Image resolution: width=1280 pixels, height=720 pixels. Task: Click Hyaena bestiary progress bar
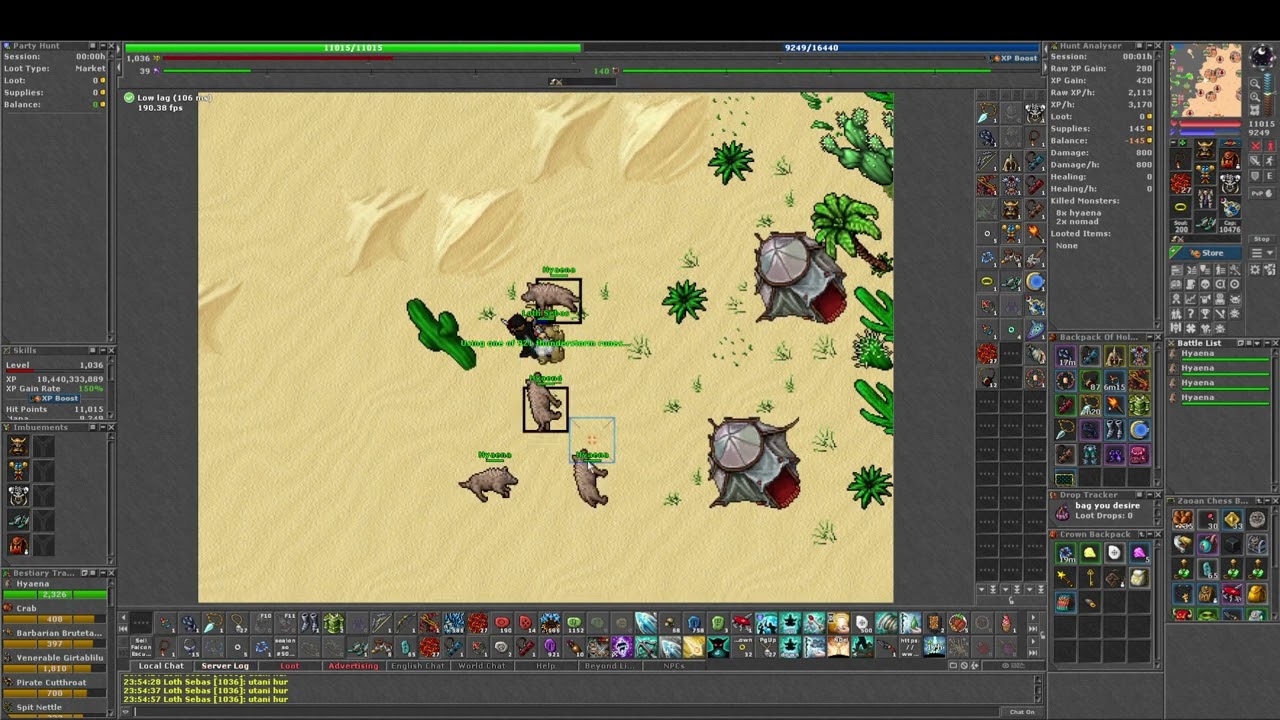[55, 594]
